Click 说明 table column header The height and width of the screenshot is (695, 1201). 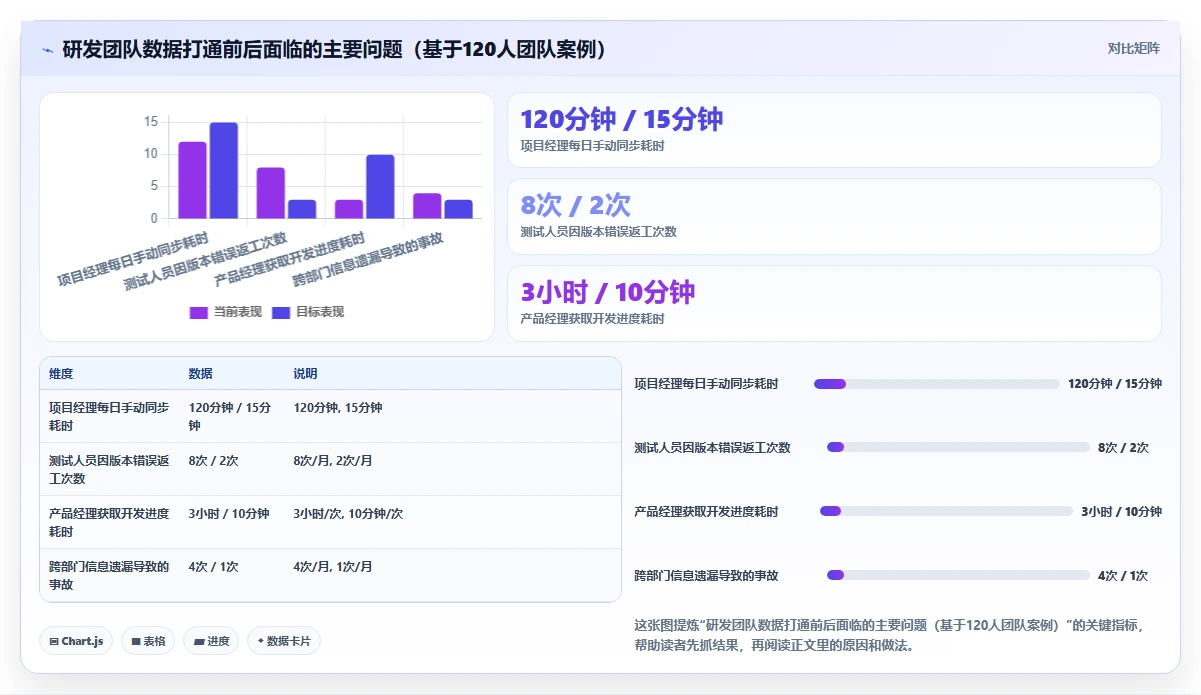[305, 374]
